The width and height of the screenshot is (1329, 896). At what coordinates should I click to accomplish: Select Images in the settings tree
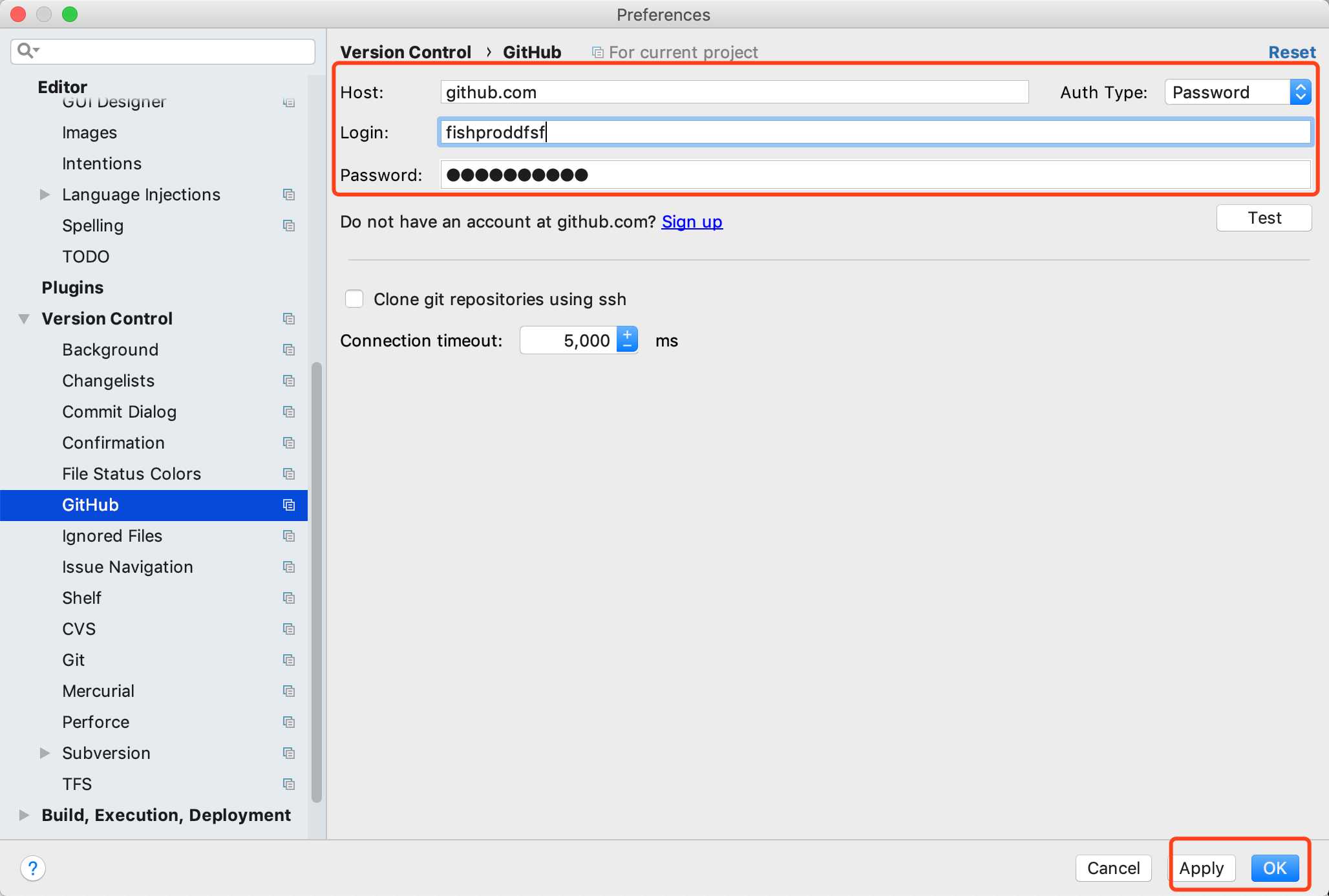(89, 133)
